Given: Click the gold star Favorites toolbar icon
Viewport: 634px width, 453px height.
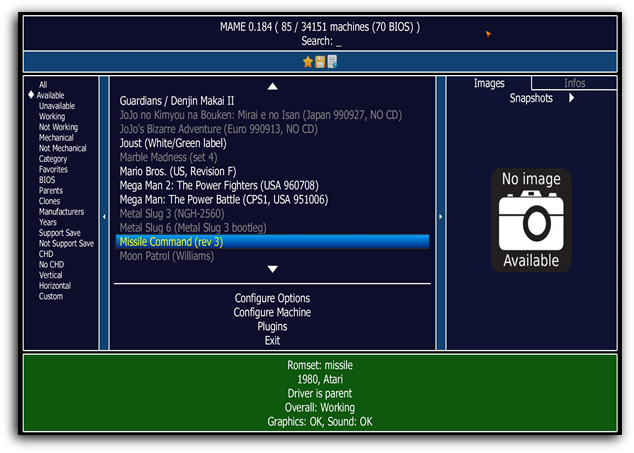Looking at the screenshot, I should click(x=308, y=62).
